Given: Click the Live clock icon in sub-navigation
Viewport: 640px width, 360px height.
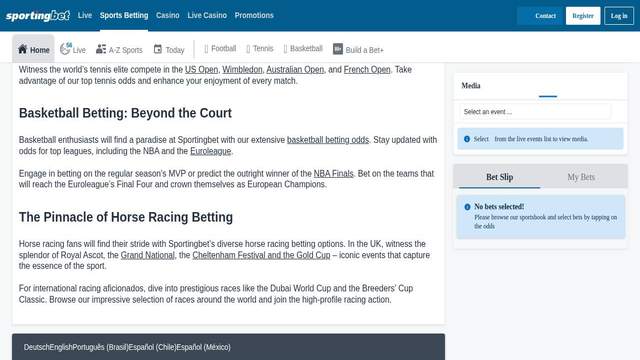Looking at the screenshot, I should (65, 49).
